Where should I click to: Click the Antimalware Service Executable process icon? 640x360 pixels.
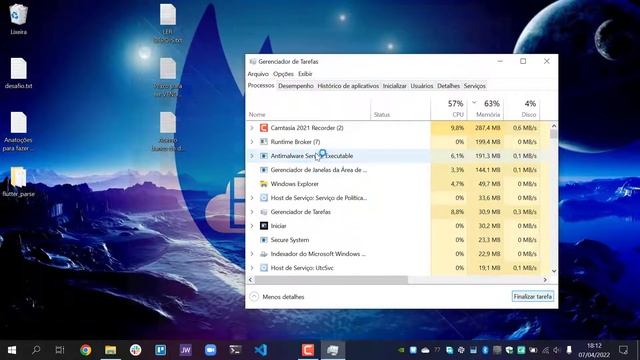coord(264,156)
